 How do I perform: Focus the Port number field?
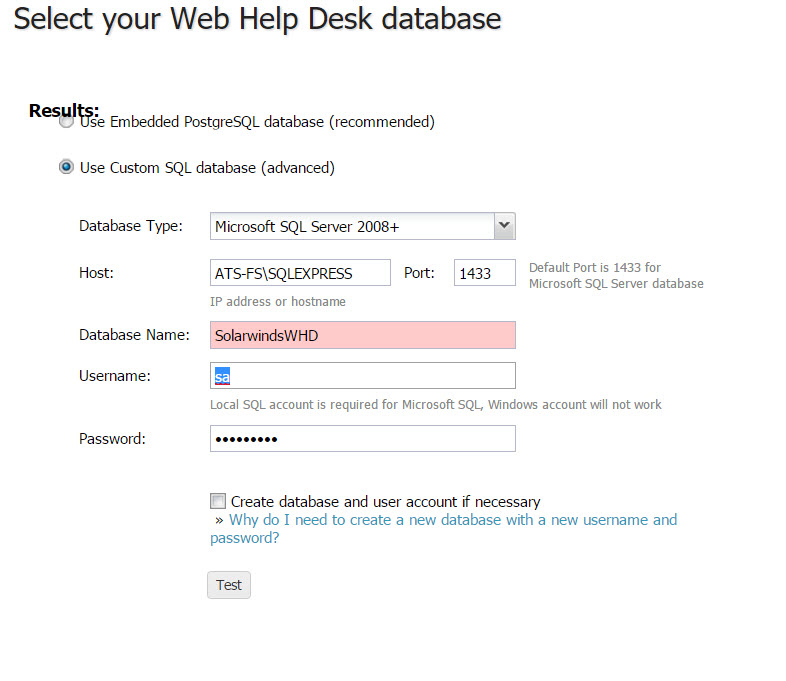click(x=484, y=273)
